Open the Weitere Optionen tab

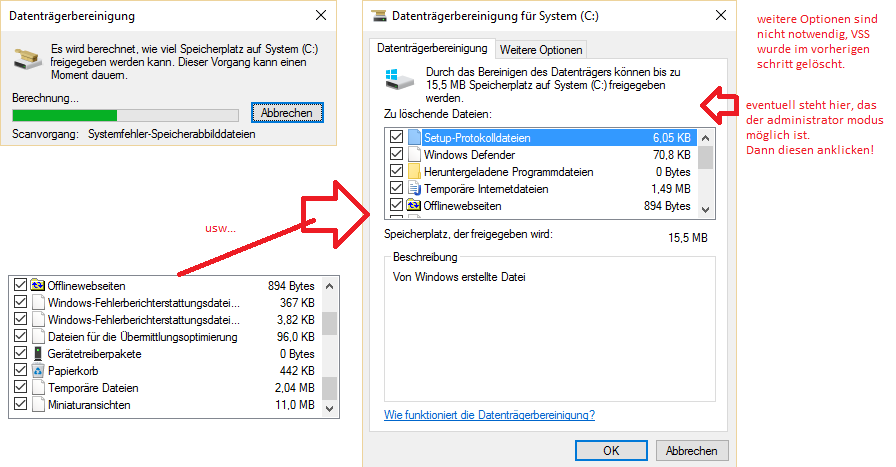[x=541, y=50]
